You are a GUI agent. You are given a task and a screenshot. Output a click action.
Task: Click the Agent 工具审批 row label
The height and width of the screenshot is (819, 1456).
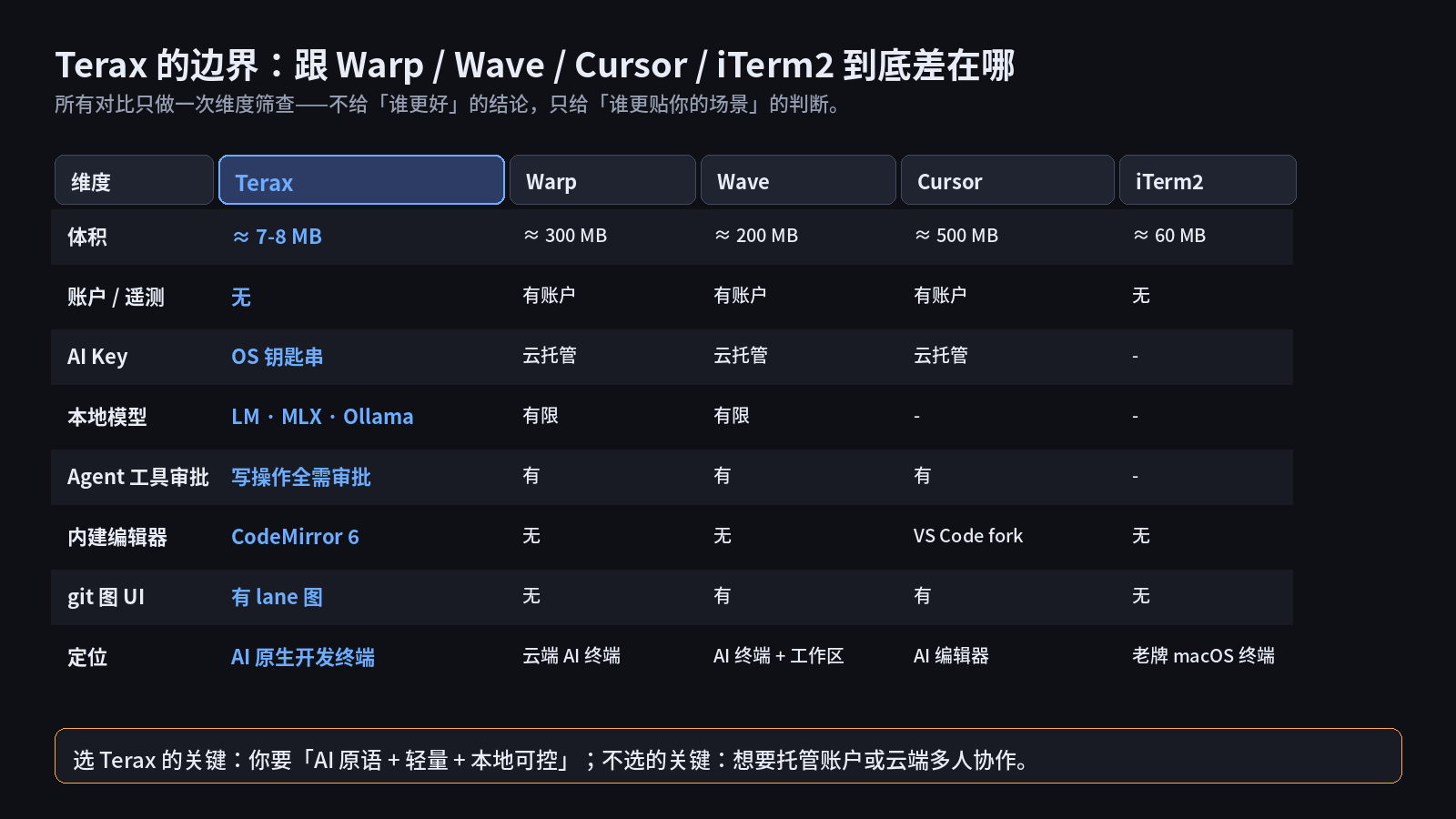[138, 477]
